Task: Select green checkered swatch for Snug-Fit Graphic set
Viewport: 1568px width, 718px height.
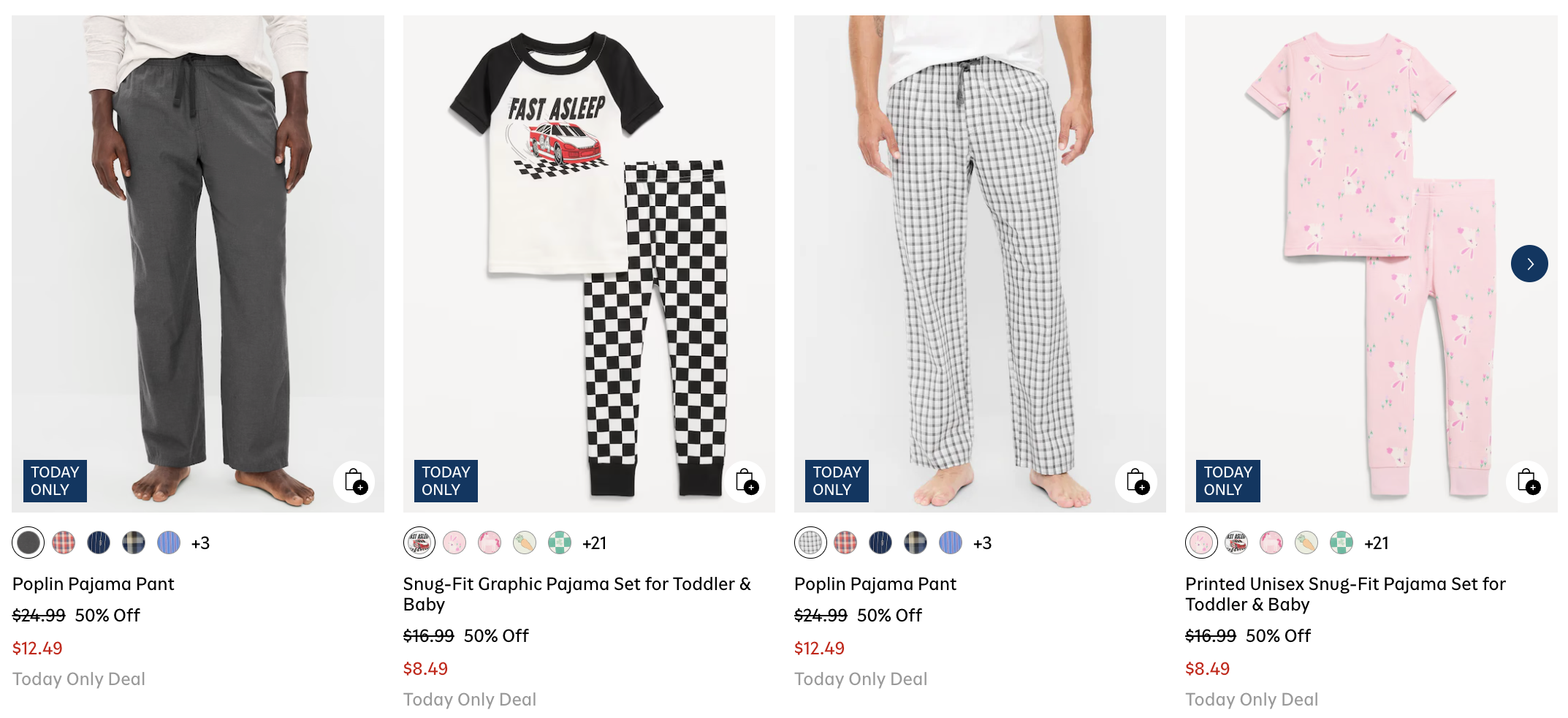Action: 560,543
